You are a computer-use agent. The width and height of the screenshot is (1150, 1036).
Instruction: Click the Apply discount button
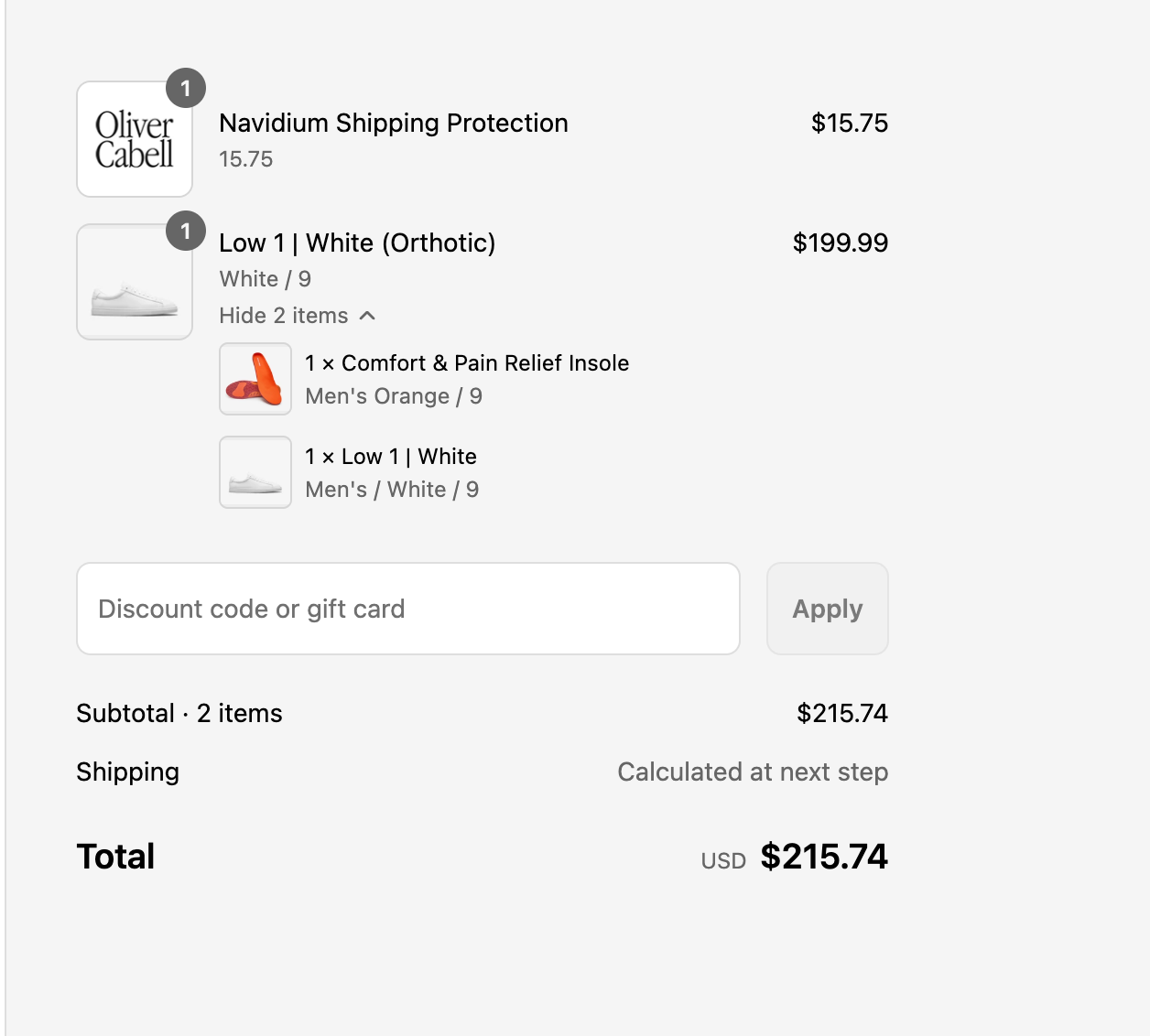tap(828, 609)
